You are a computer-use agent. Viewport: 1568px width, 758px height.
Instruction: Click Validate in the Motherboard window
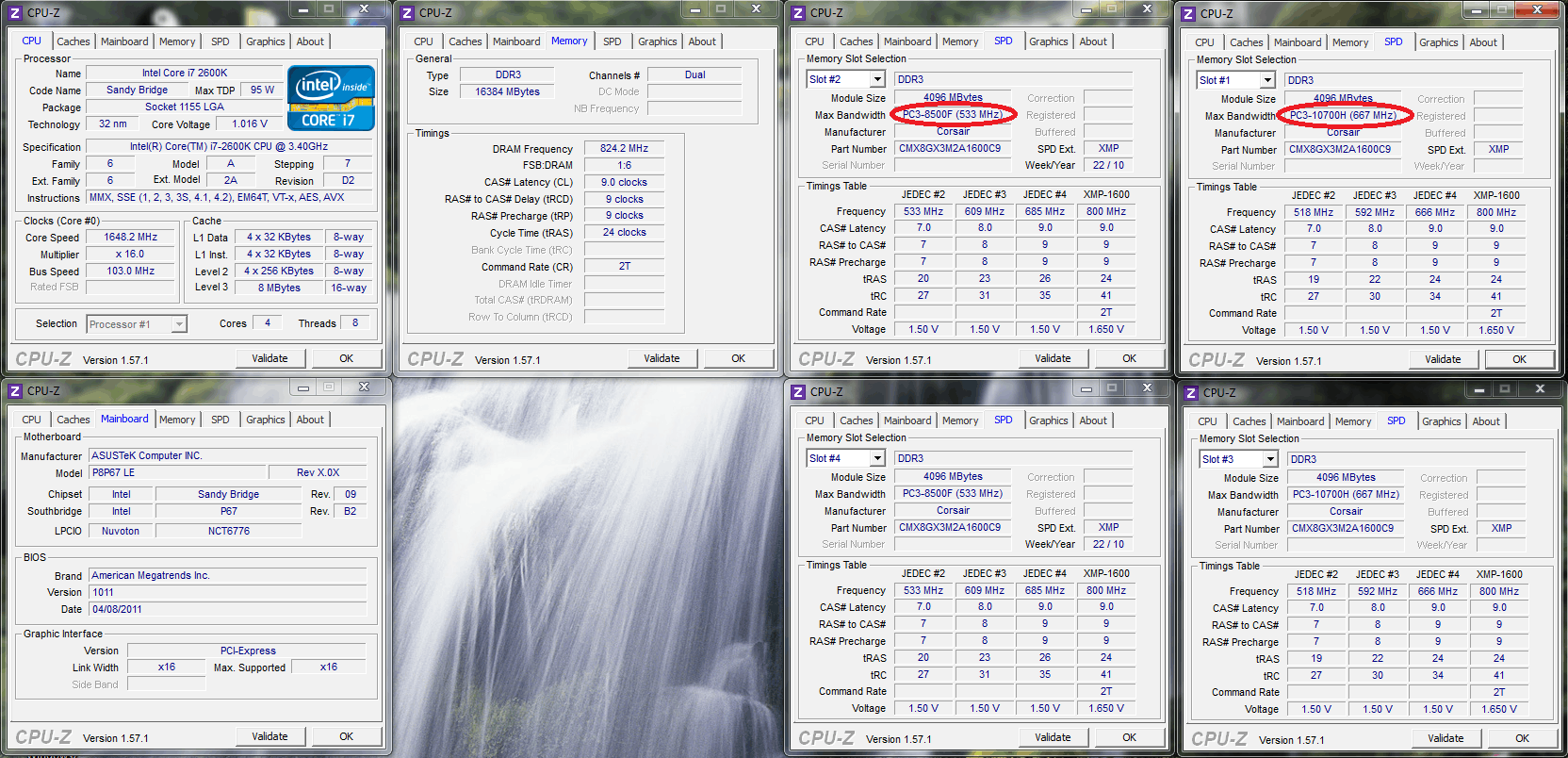tap(269, 736)
